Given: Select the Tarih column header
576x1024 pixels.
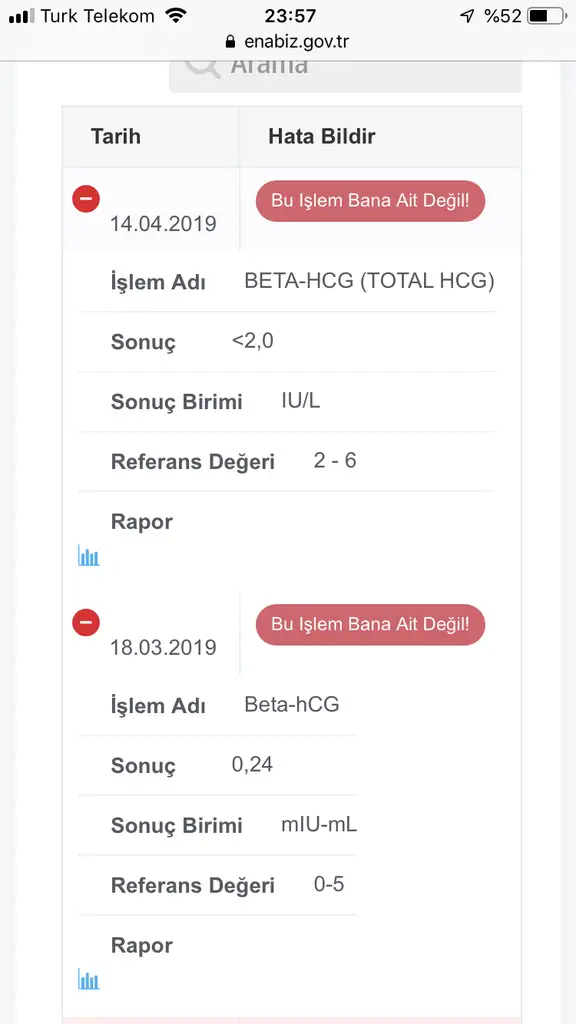Looking at the screenshot, I should click(116, 136).
